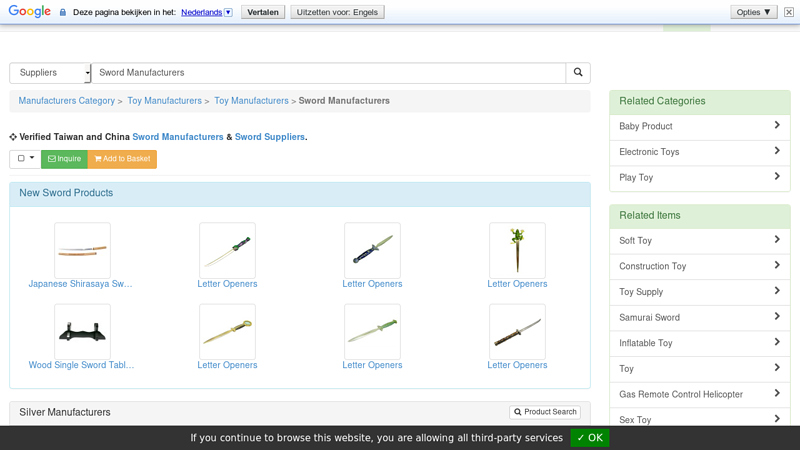Click the Product Search button
The width and height of the screenshot is (800, 450).
545,412
